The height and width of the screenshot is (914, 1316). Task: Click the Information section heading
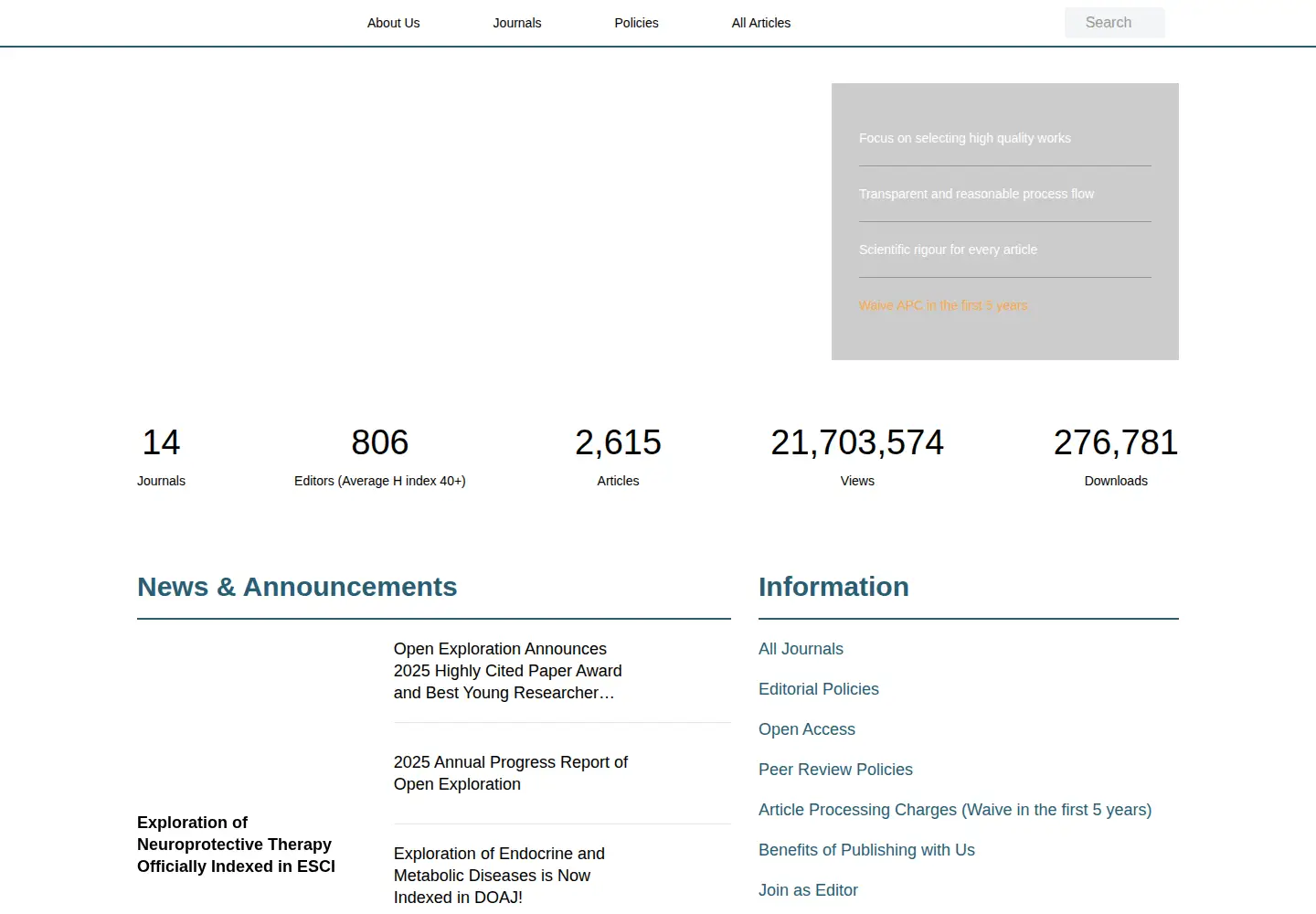(833, 587)
